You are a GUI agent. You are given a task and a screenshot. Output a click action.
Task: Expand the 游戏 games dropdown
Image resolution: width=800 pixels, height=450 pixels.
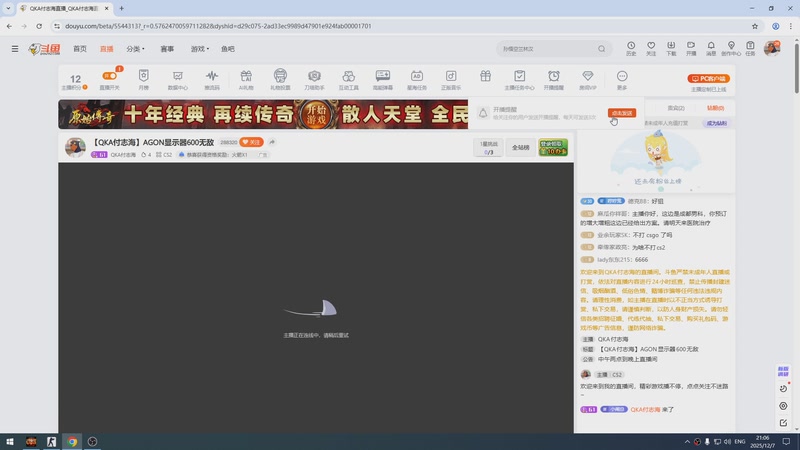199,49
